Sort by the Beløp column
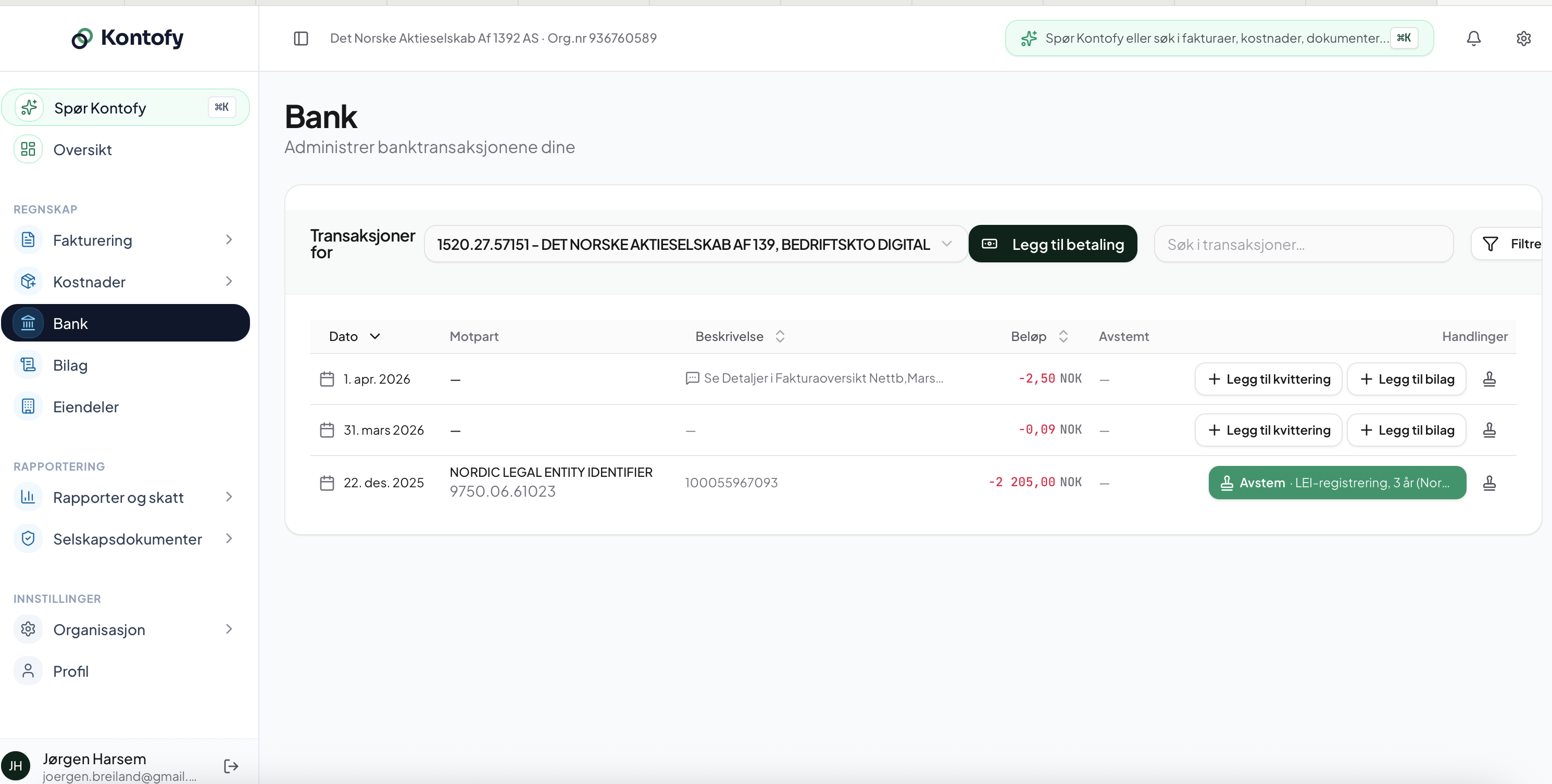 [1040, 336]
